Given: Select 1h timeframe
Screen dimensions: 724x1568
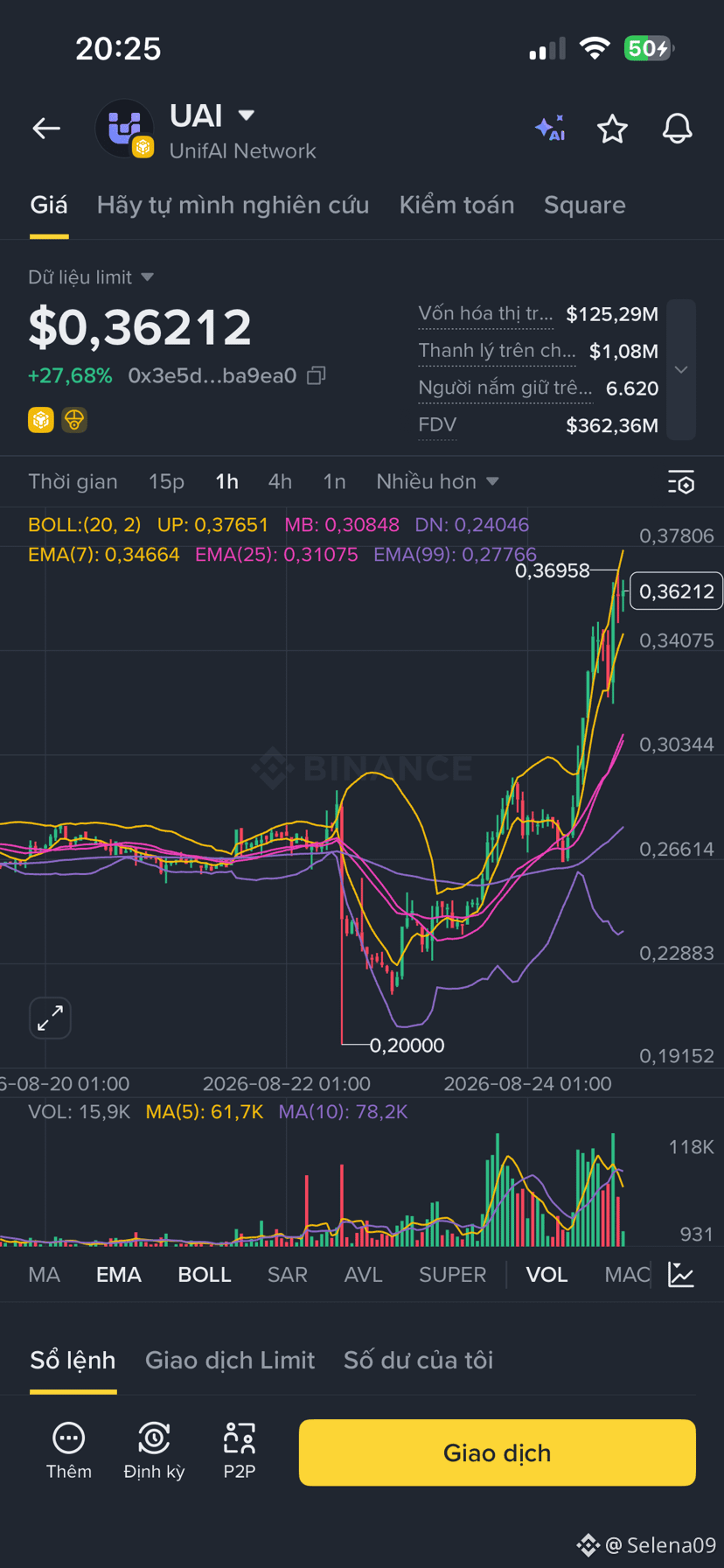Looking at the screenshot, I should click(x=227, y=481).
